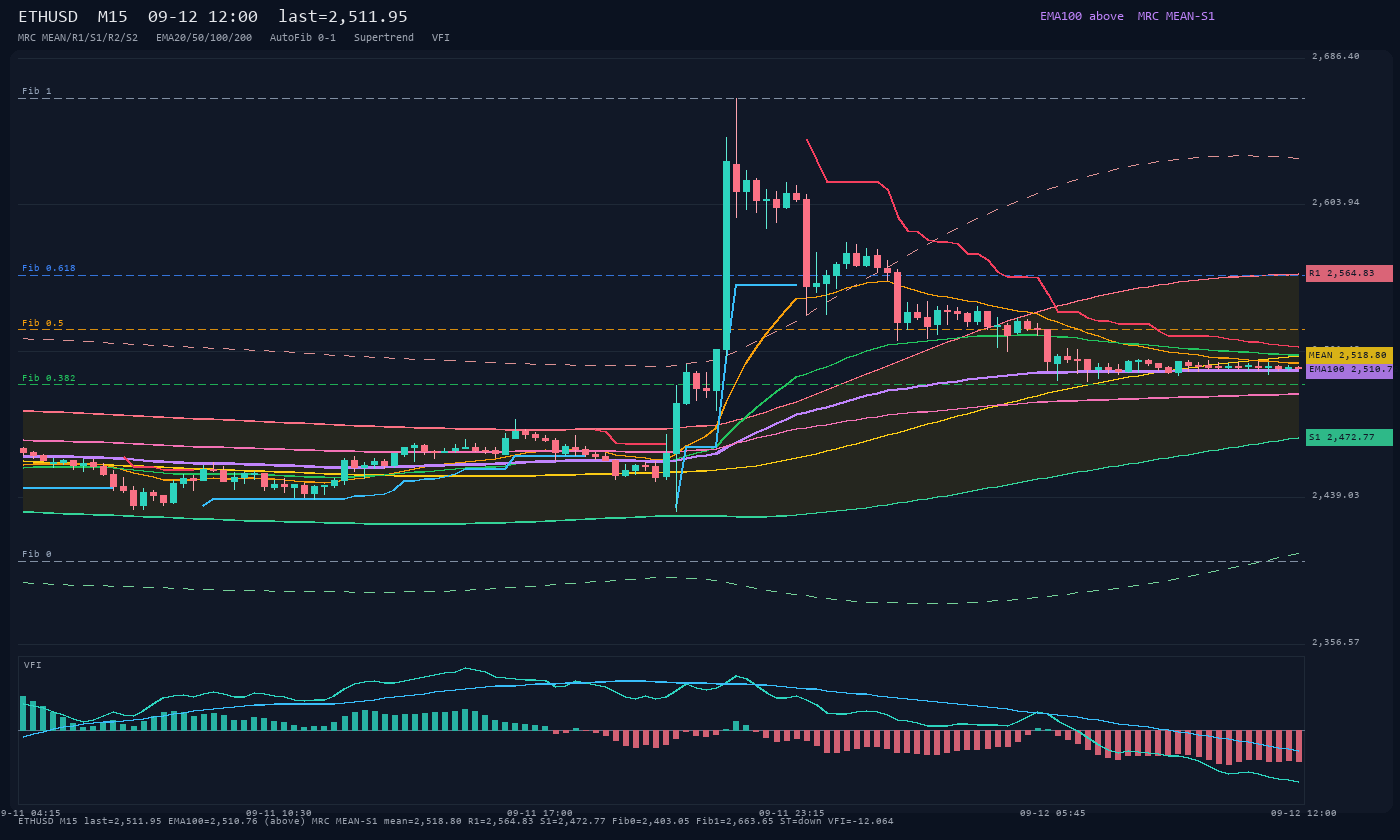Click the last=2,511.95 price readout

tap(343, 17)
